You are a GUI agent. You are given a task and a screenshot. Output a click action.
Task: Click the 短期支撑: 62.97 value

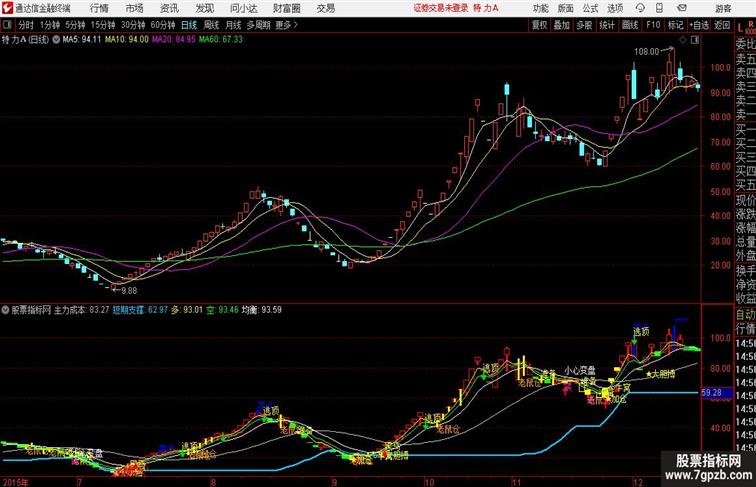[x=140, y=310]
